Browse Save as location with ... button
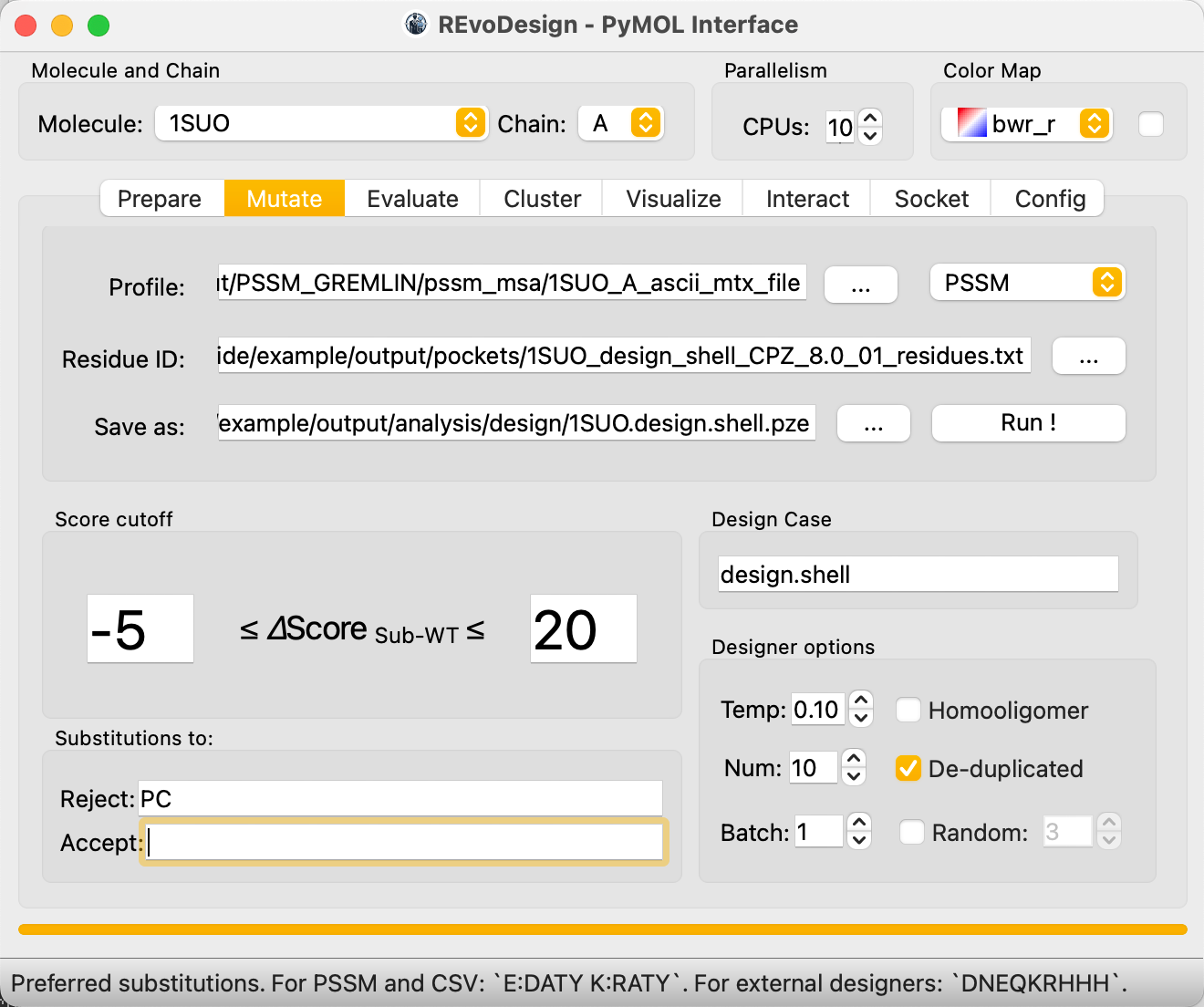The image size is (1204, 1007). pos(874,424)
